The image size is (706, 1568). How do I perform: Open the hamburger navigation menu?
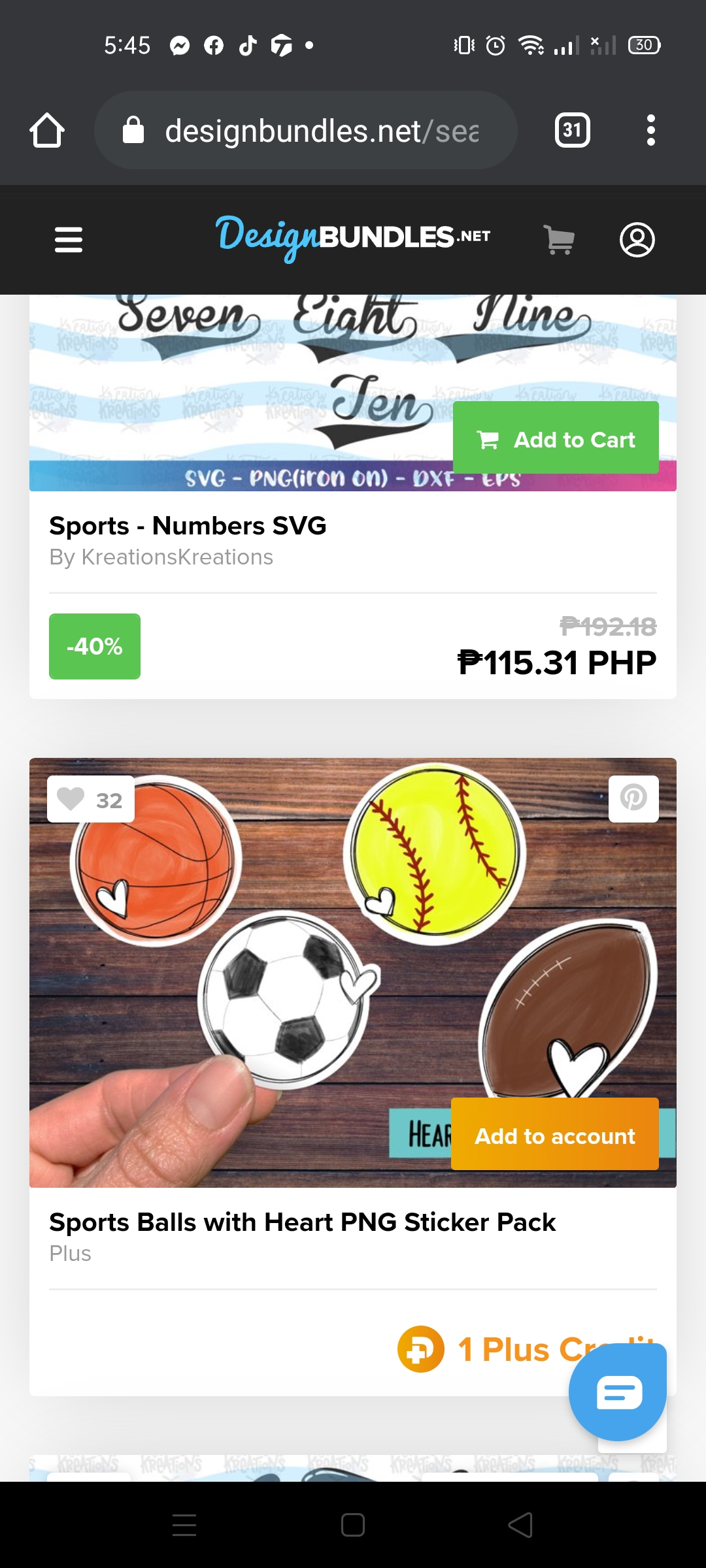click(69, 239)
